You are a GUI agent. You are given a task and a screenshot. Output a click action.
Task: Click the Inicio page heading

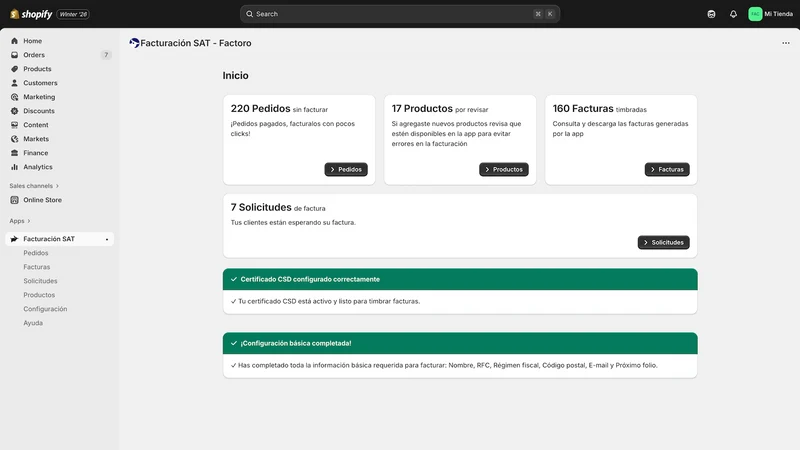[x=235, y=76]
